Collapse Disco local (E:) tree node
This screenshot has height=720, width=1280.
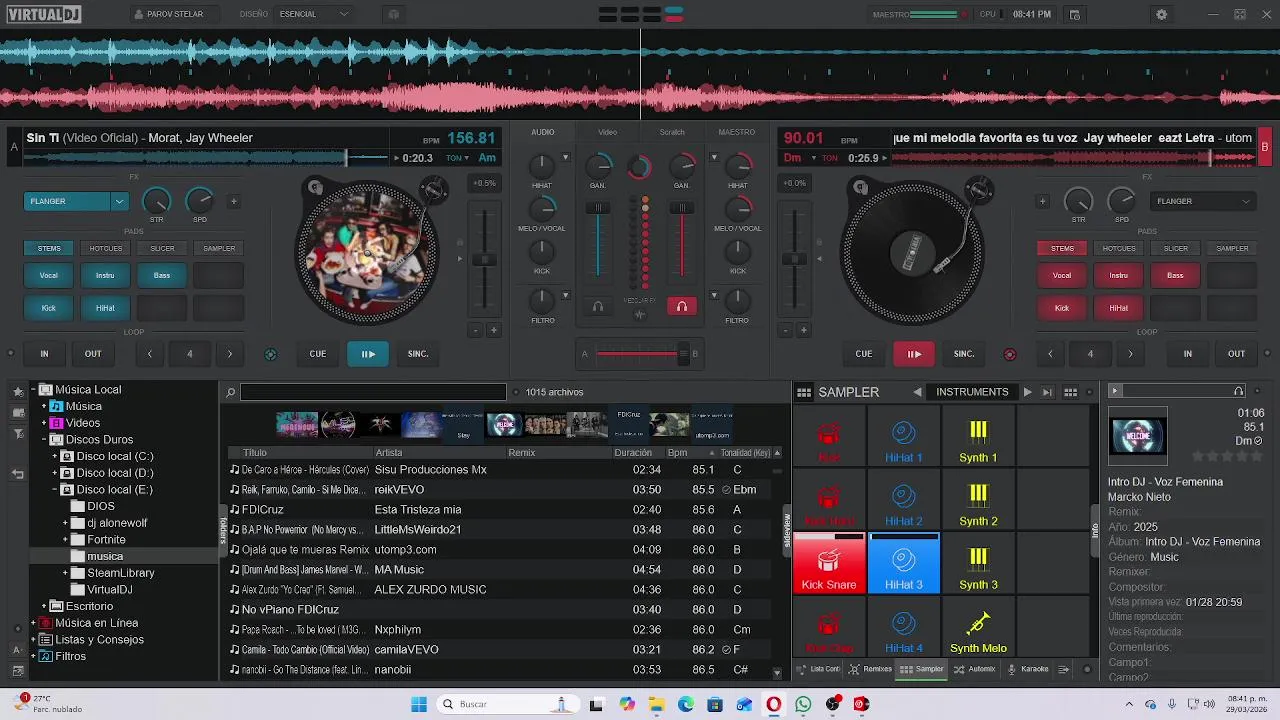(x=55, y=489)
